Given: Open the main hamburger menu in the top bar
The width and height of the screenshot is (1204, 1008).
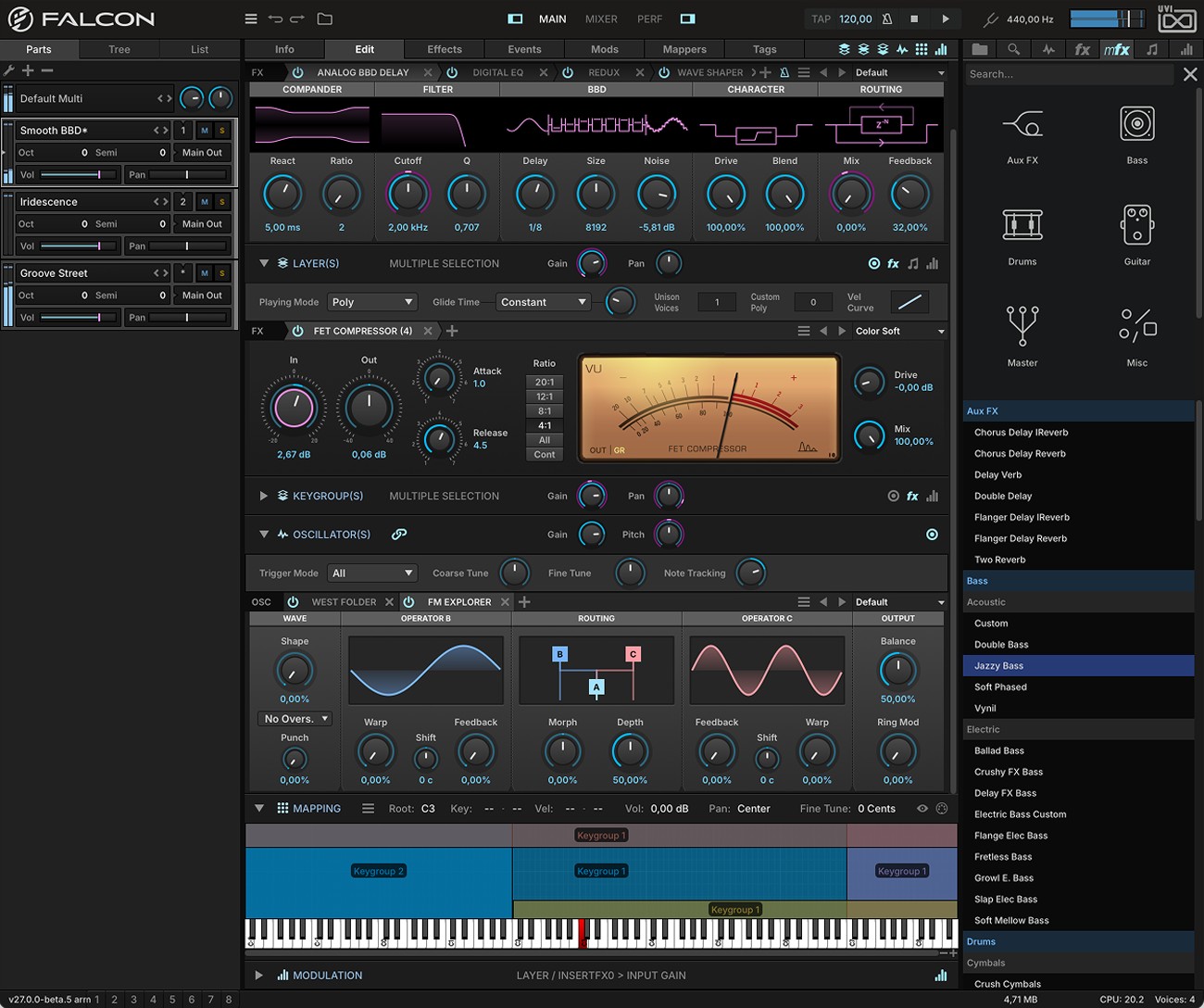Looking at the screenshot, I should tap(251, 19).
